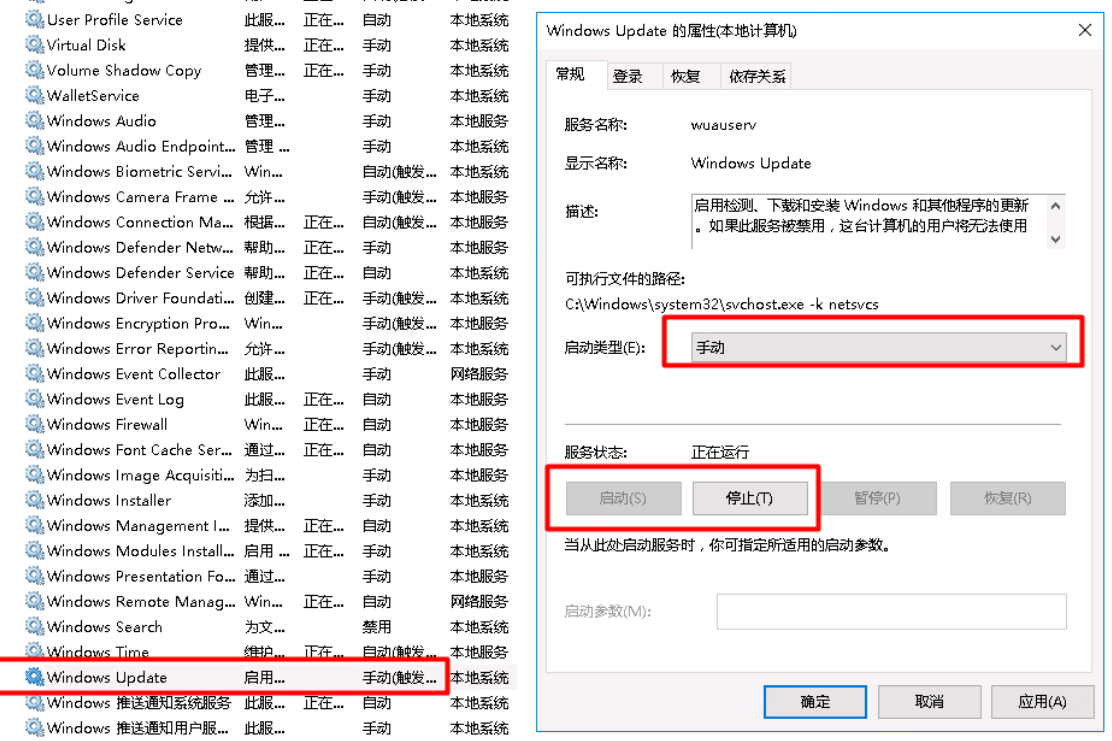Click the Windows Management Instrumentation service icon
This screenshot has height=741, width=1112.
[34, 525]
